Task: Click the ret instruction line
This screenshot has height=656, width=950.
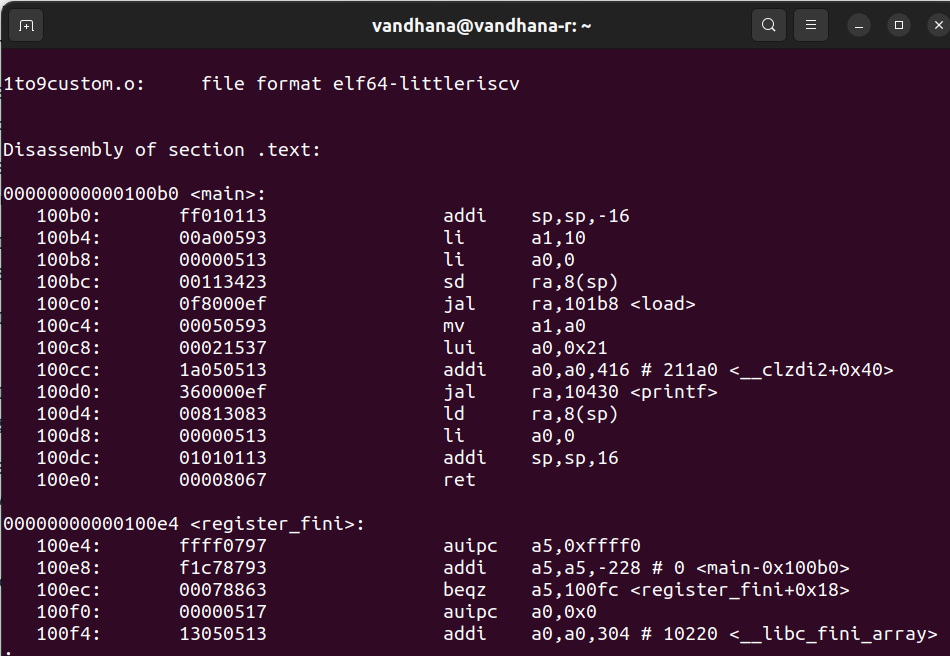Action: pyautogui.click(x=459, y=479)
